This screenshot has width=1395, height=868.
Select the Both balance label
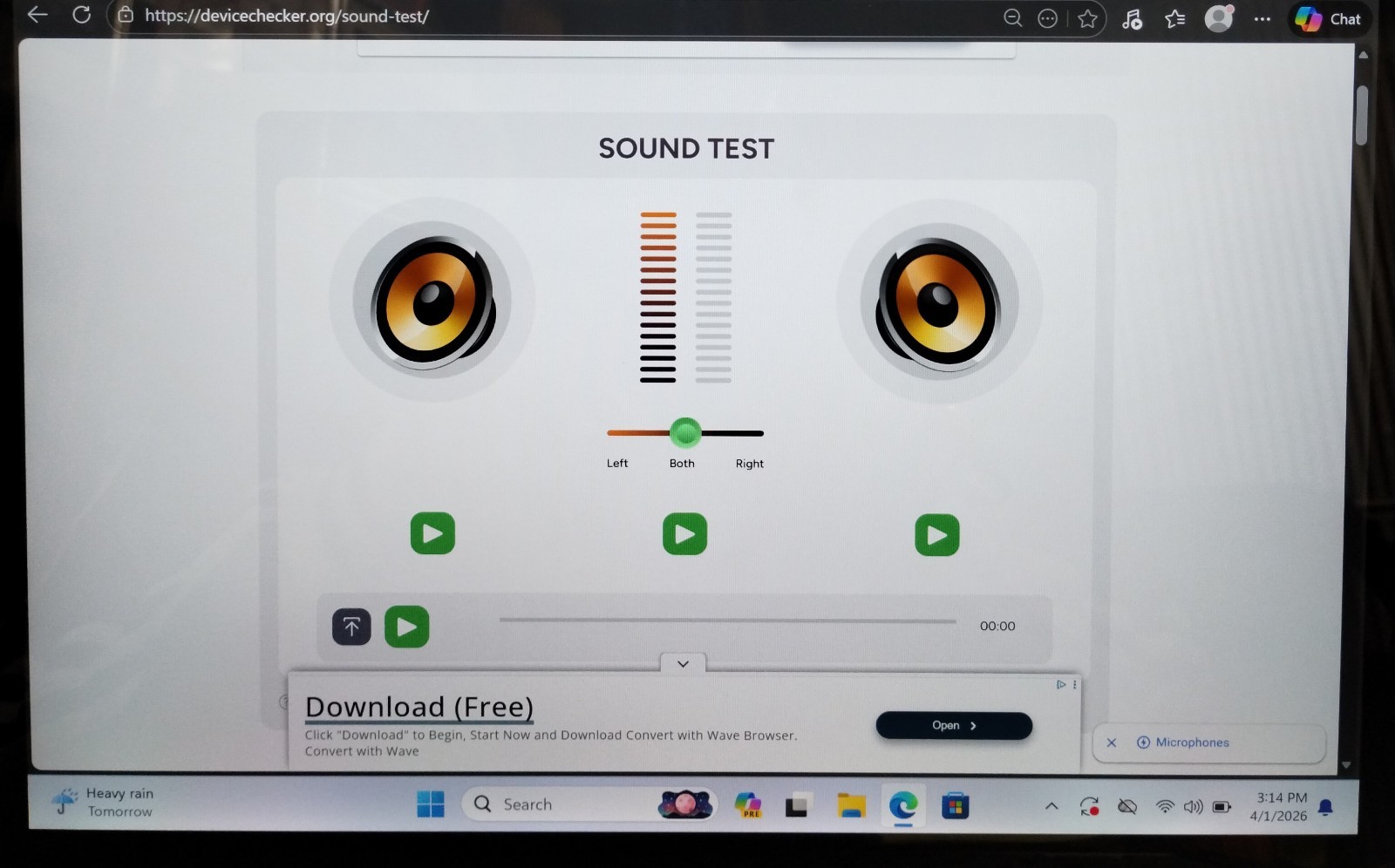click(x=682, y=463)
